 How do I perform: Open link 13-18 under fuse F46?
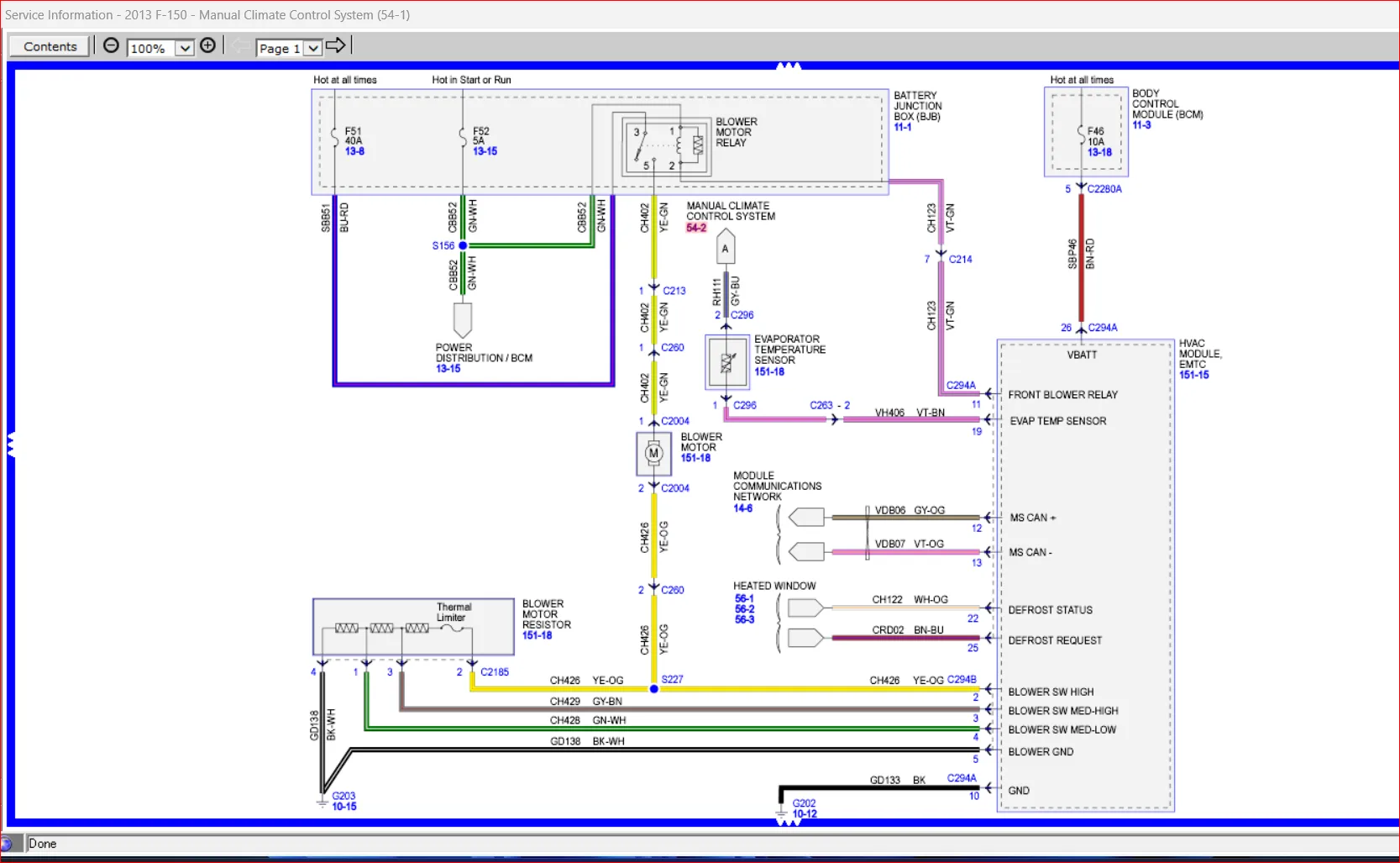(x=1099, y=152)
